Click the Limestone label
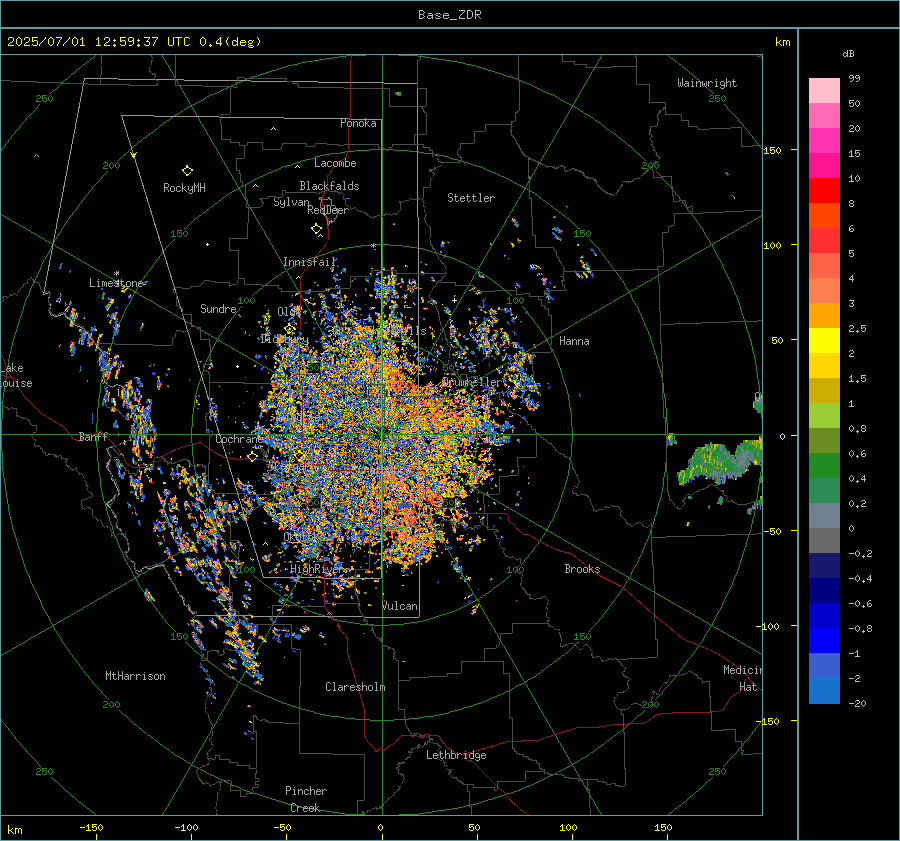 tap(117, 283)
